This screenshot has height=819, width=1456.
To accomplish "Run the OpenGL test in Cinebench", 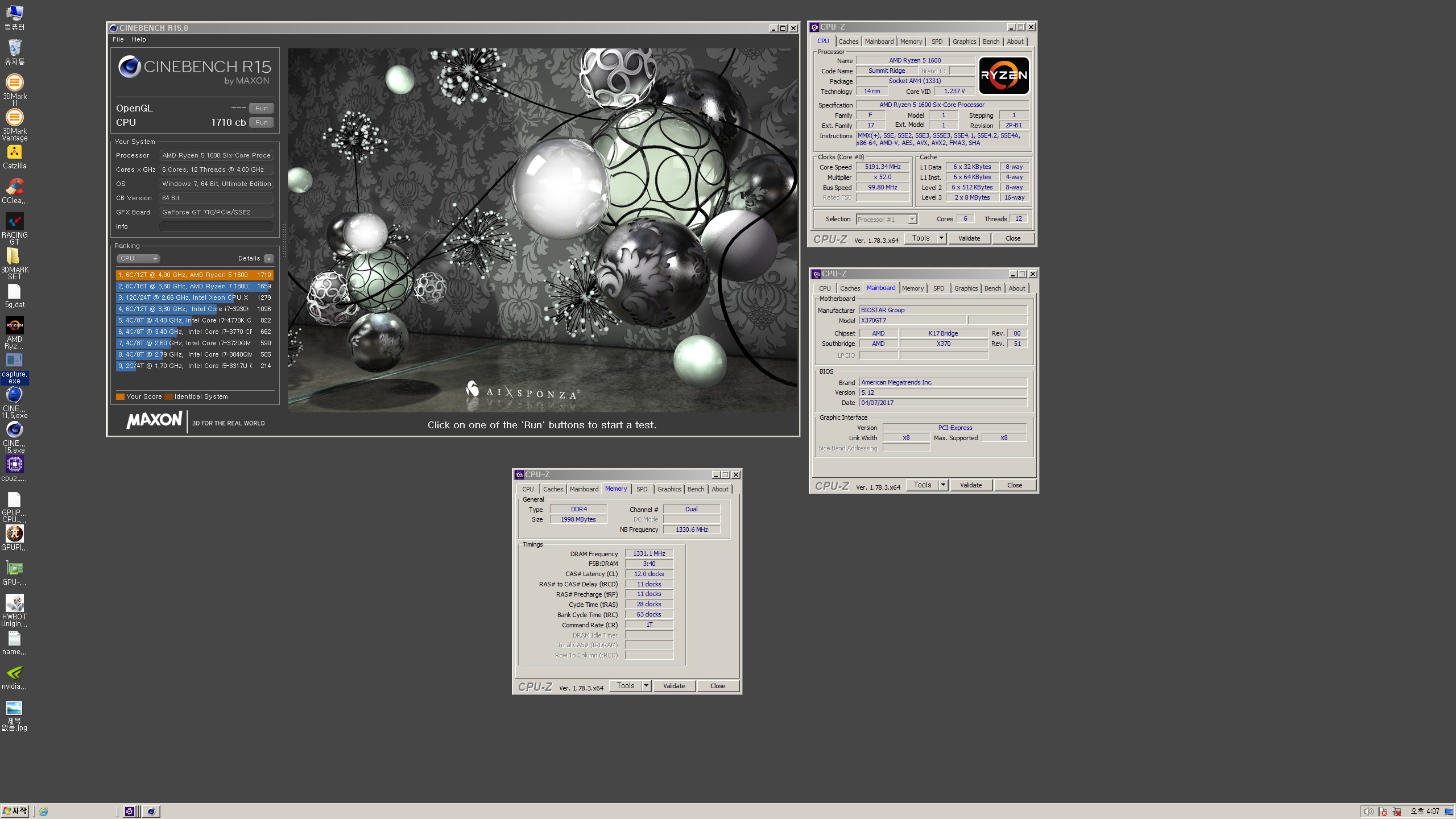I will point(261,108).
